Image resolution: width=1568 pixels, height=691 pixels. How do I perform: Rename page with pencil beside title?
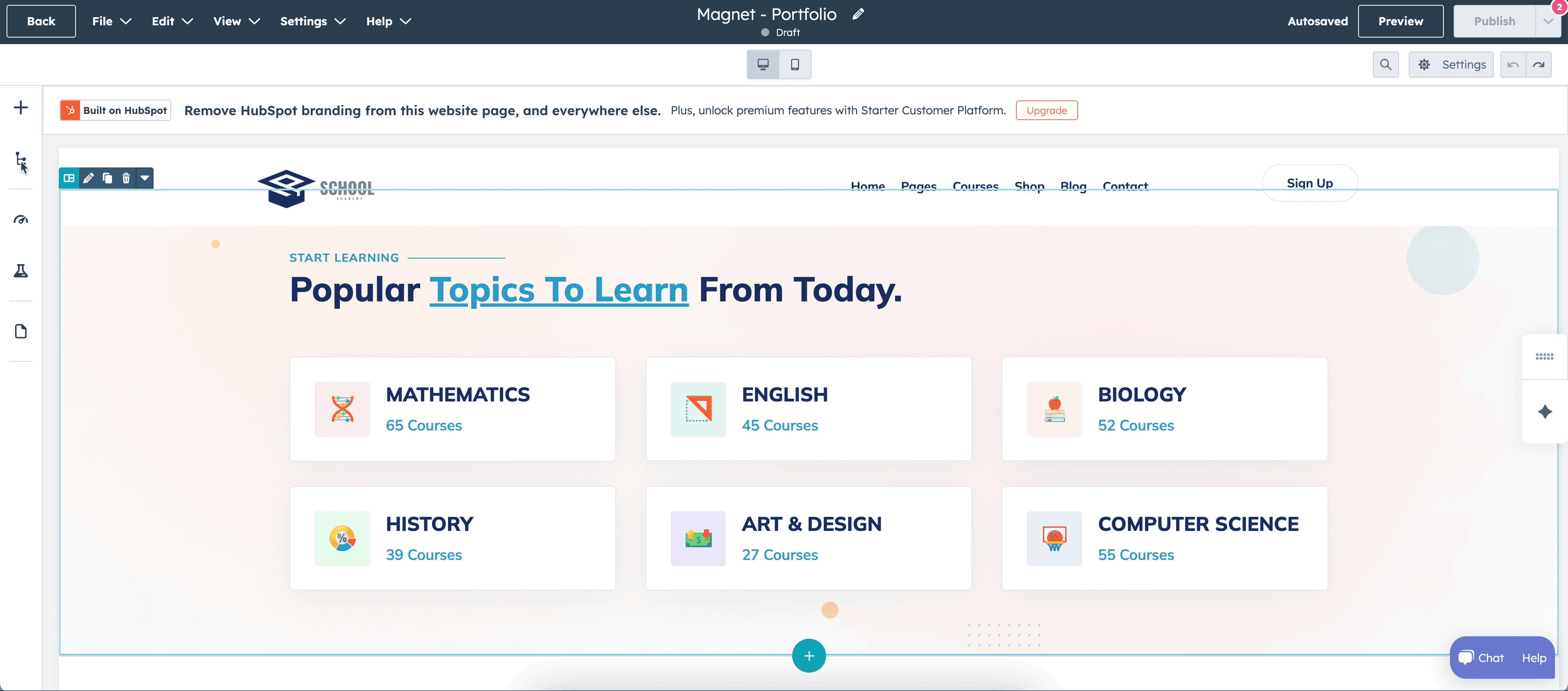click(858, 14)
